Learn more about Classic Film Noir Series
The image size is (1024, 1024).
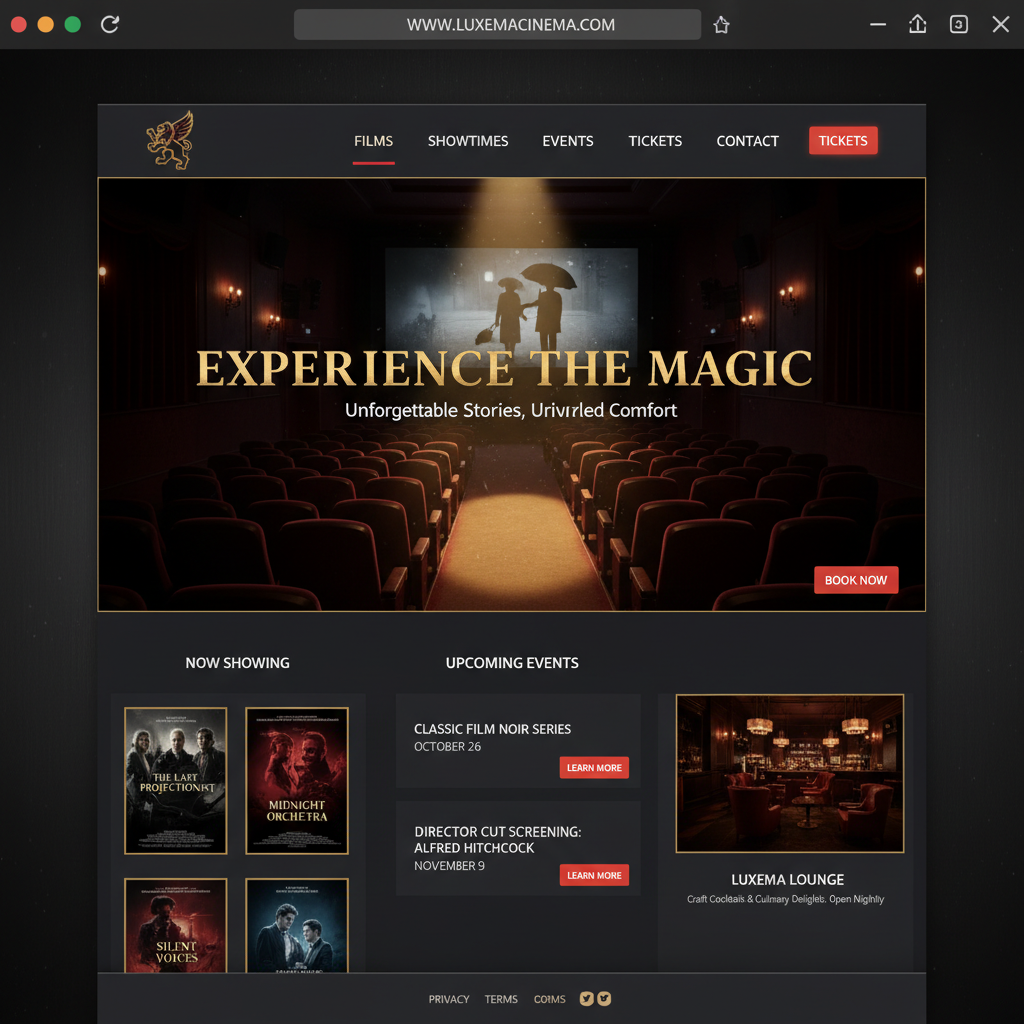click(594, 768)
